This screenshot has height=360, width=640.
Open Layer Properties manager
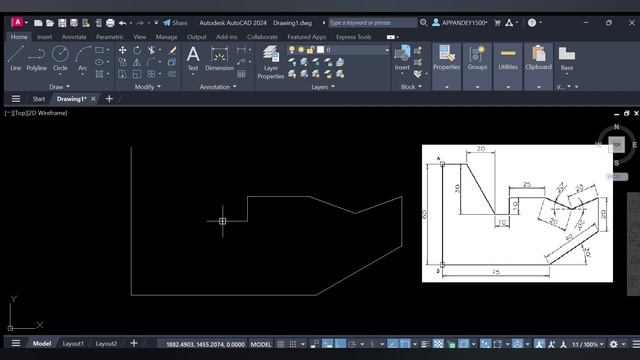pyautogui.click(x=271, y=62)
